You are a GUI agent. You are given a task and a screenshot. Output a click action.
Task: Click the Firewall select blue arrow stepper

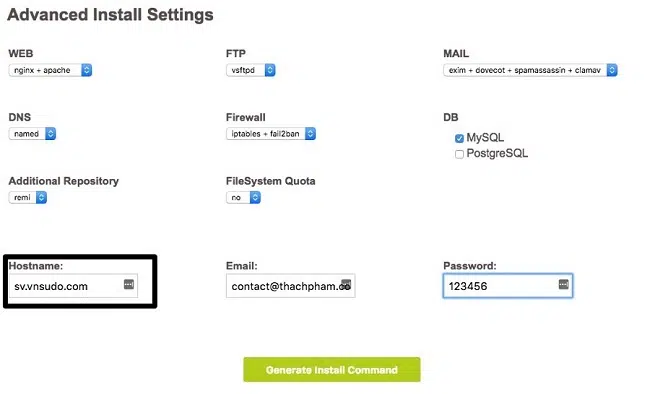tap(310, 134)
